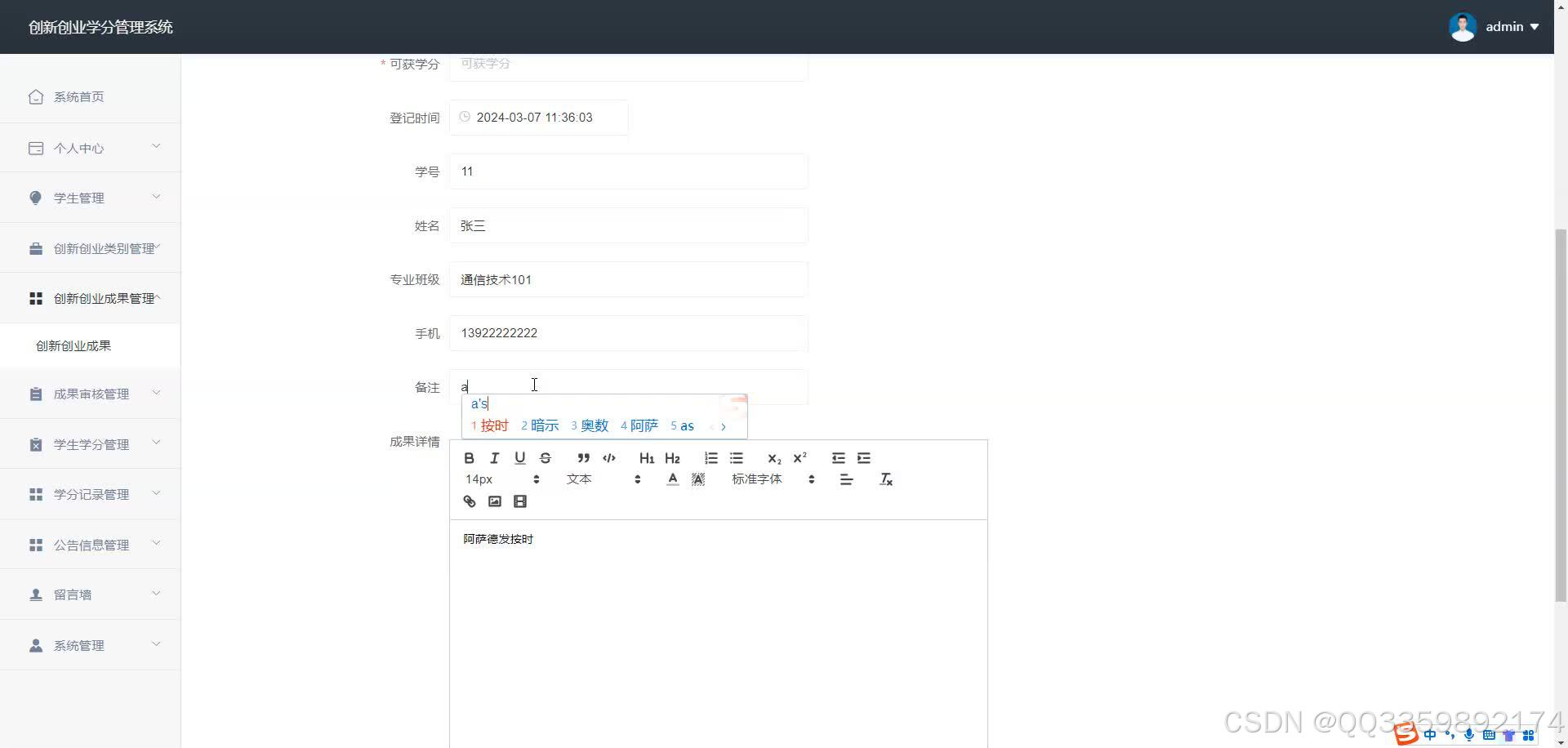Choose IME candidate 5 as

[x=682, y=425]
